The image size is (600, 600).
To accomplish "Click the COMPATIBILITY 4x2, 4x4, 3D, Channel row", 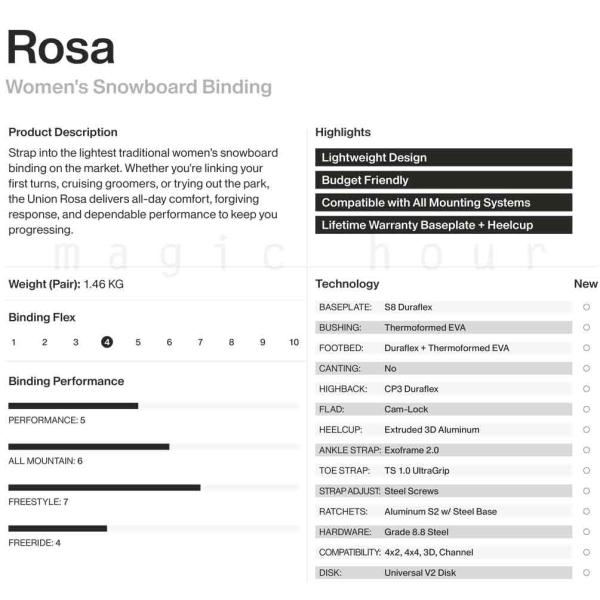I will (x=443, y=552).
